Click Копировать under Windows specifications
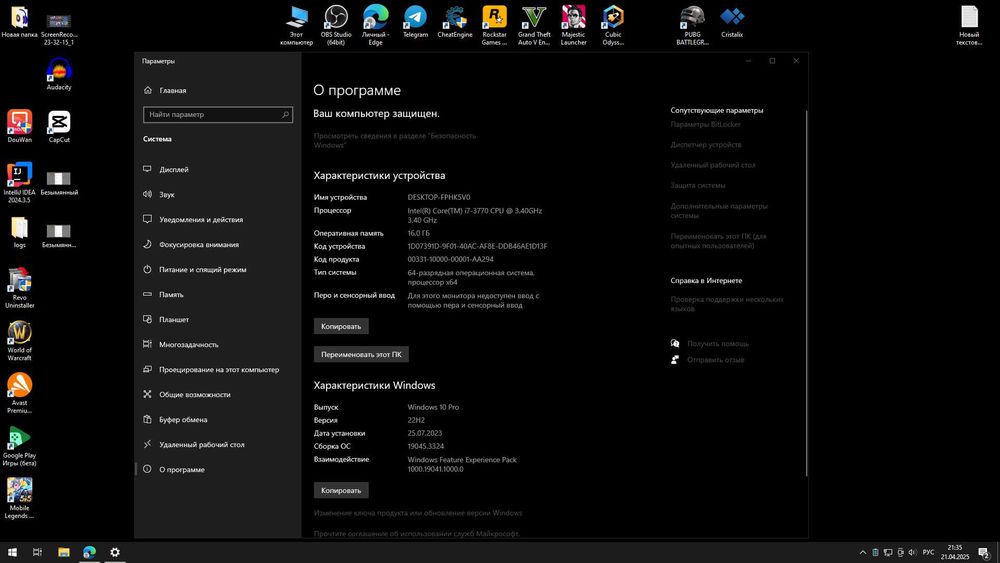Viewport: 1000px width, 563px height. pos(341,490)
